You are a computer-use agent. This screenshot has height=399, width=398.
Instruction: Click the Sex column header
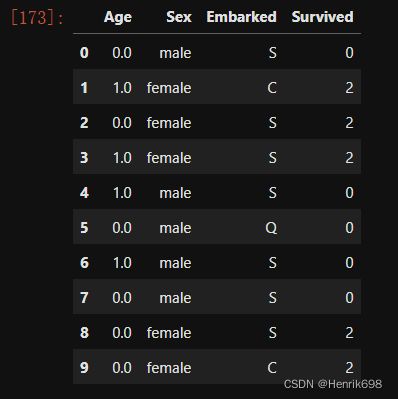pos(179,17)
